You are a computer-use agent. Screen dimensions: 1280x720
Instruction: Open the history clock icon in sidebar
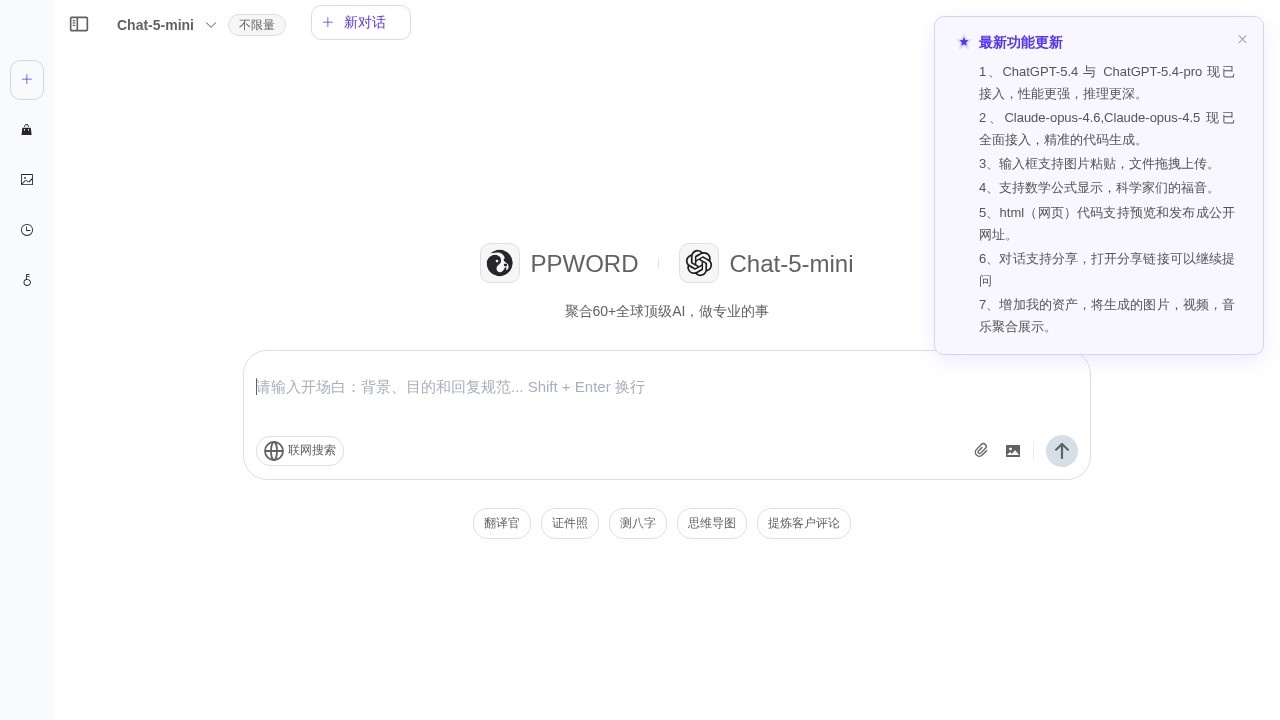[x=27, y=230]
